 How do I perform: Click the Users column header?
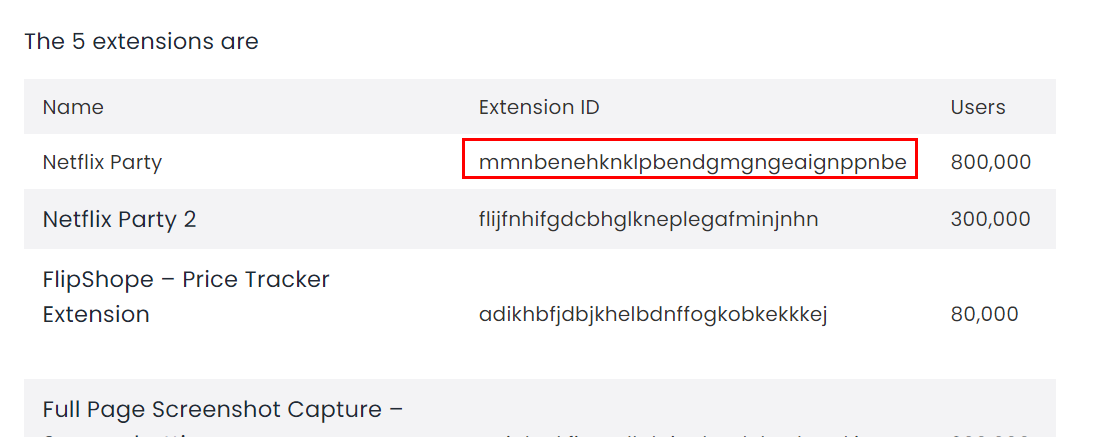click(978, 107)
